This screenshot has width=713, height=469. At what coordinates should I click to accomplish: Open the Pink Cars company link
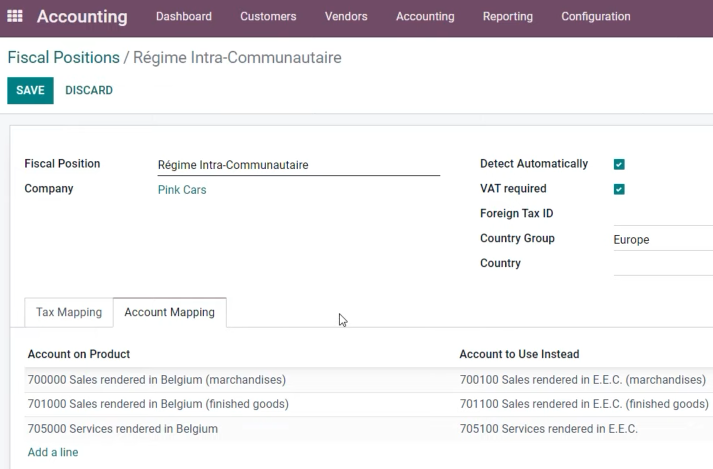point(182,190)
